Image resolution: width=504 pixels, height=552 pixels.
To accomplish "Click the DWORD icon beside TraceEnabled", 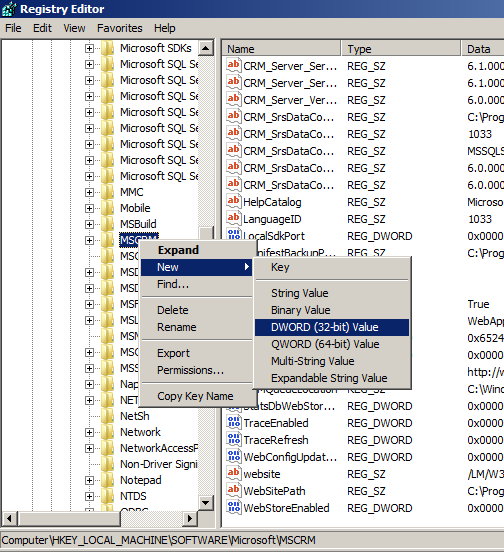I will [234, 422].
